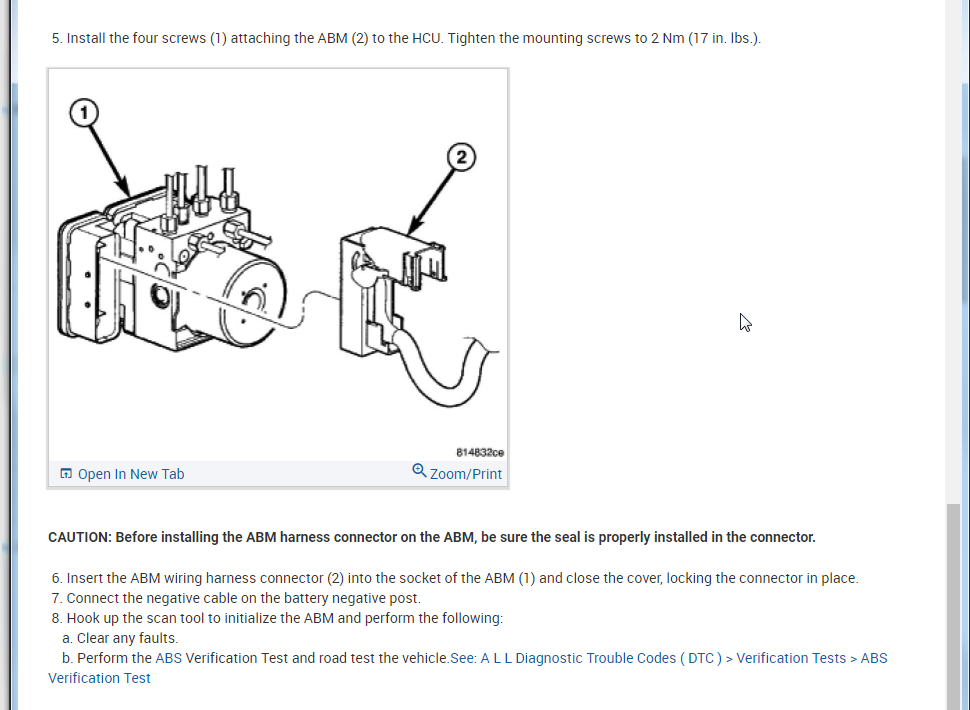Click sub-step a Clear any faults

[x=120, y=638]
